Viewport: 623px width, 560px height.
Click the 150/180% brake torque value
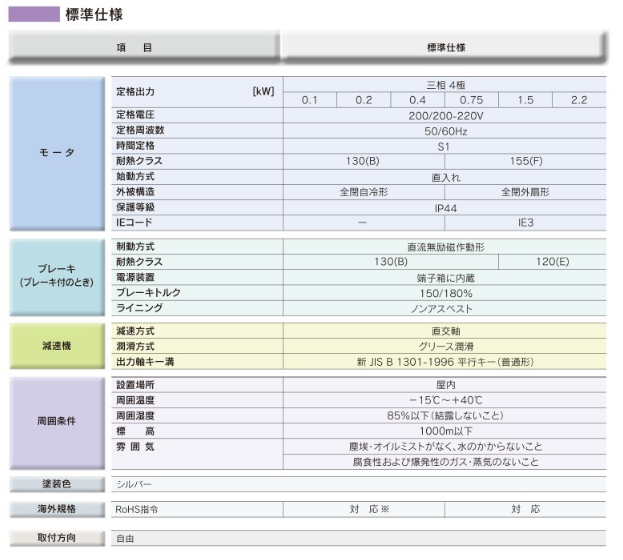pyautogui.click(x=444, y=292)
